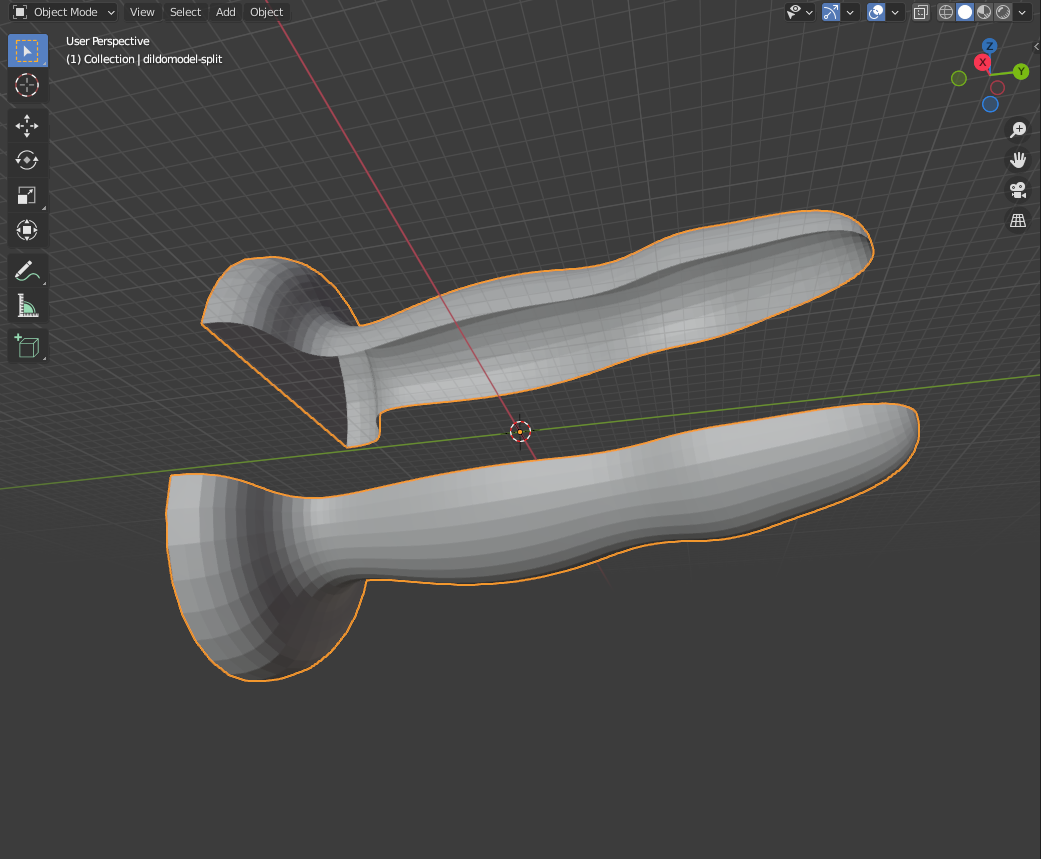Open the Object Mode dropdown
Viewport: 1041px width, 859px height.
click(x=64, y=12)
